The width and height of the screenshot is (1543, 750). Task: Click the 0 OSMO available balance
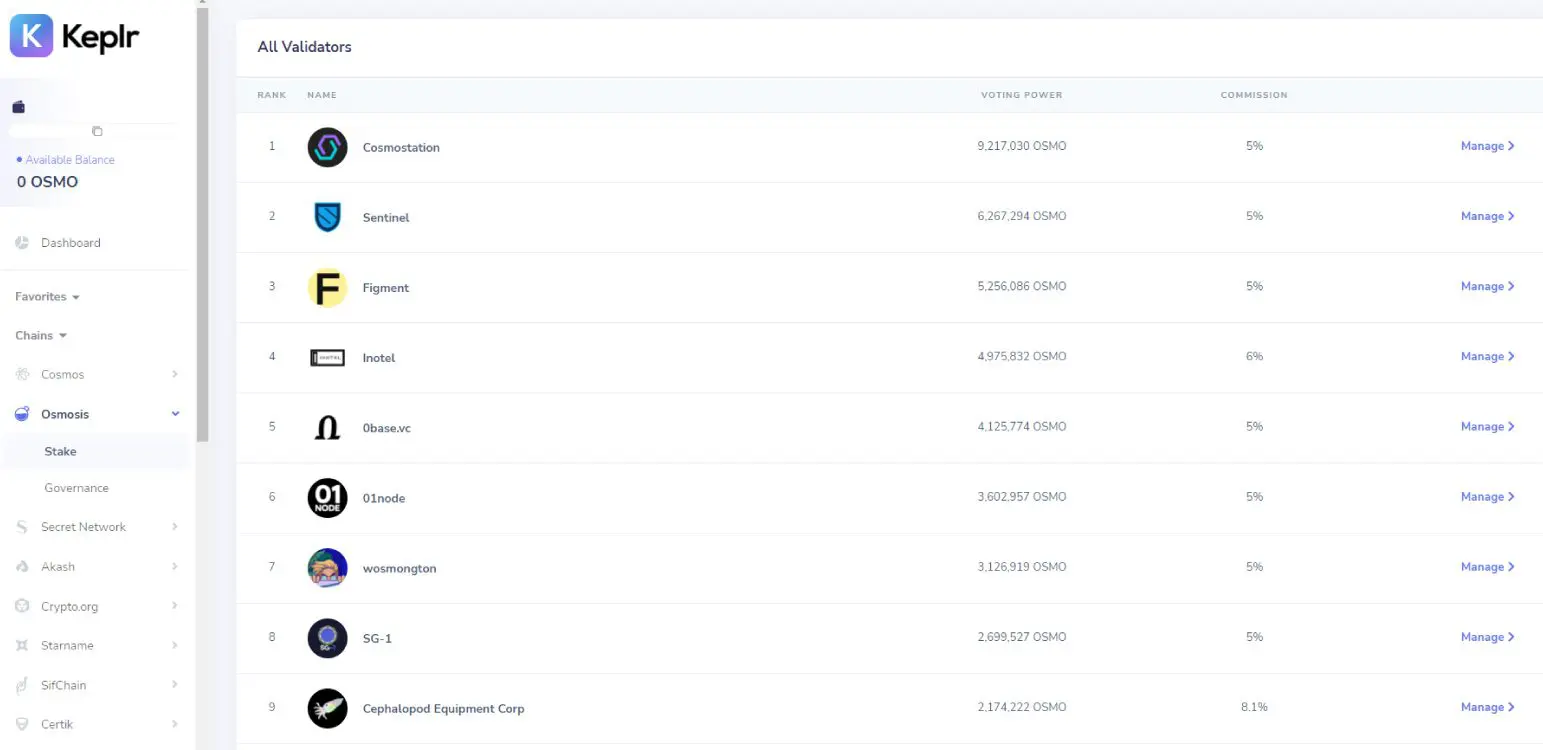47,182
